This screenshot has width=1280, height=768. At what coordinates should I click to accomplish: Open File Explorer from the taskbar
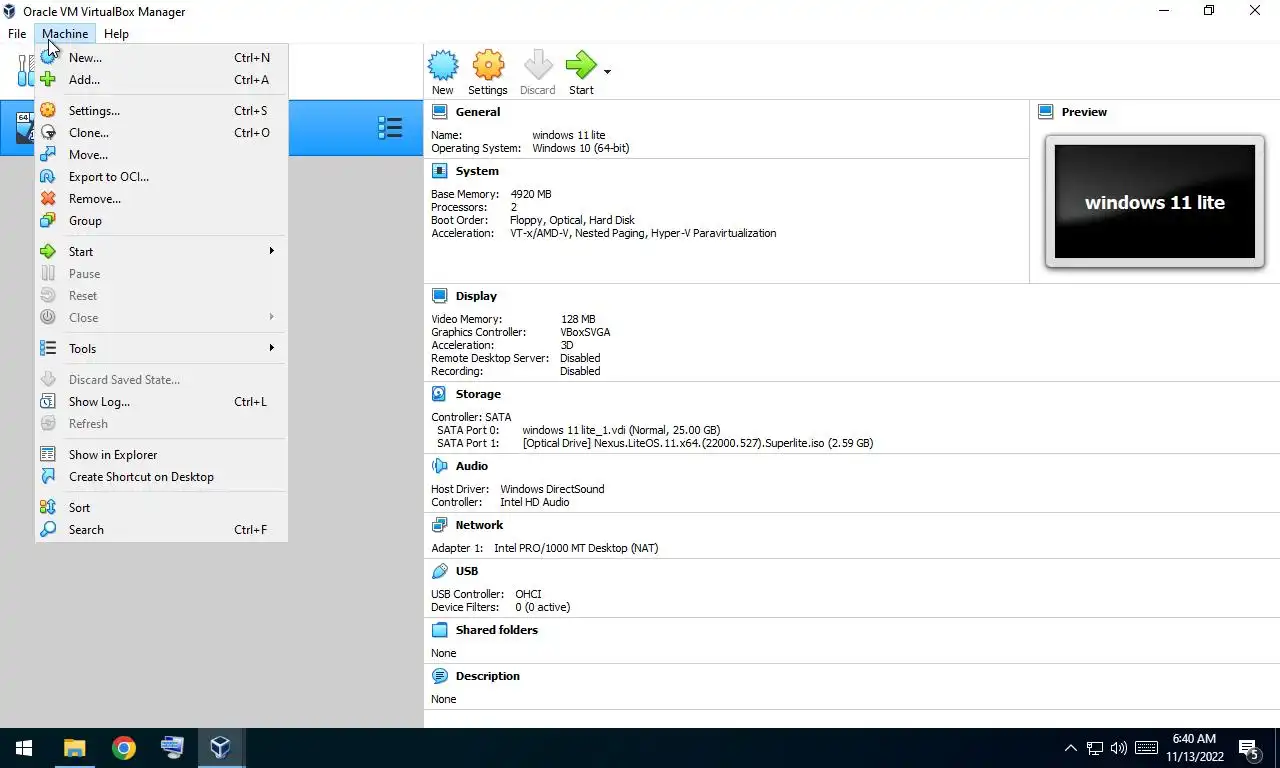pyautogui.click(x=75, y=748)
